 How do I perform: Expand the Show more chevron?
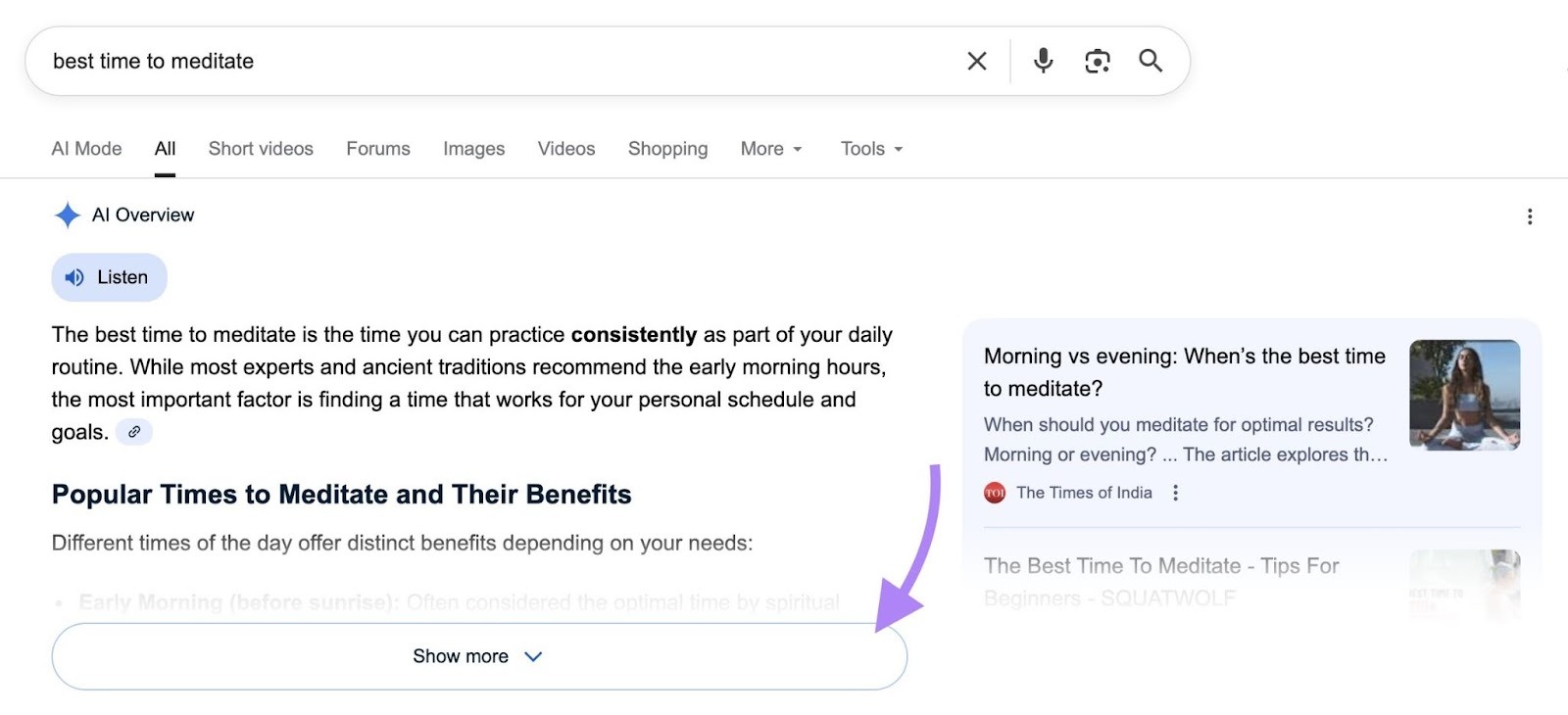tap(532, 656)
